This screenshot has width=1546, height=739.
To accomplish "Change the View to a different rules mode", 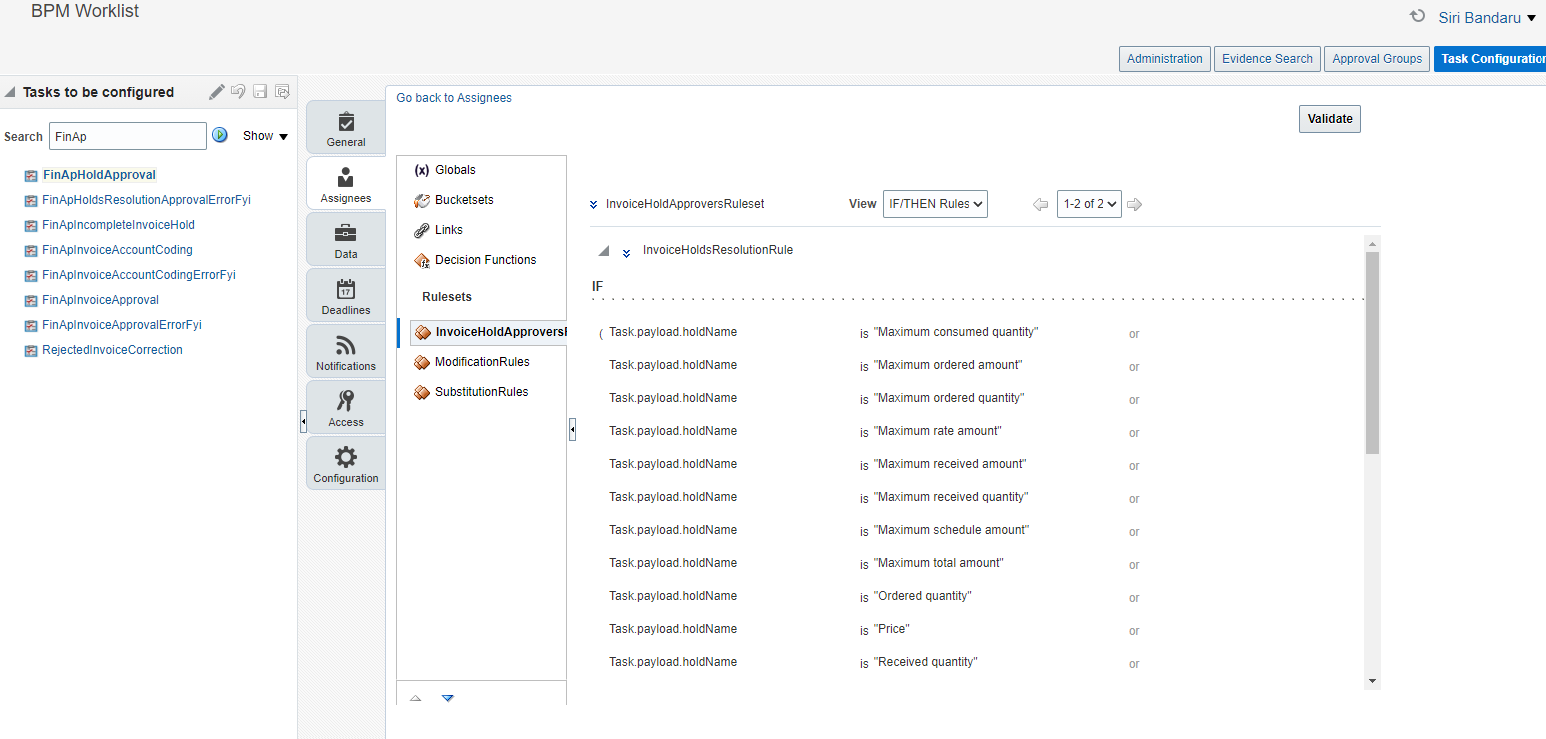I will (935, 203).
